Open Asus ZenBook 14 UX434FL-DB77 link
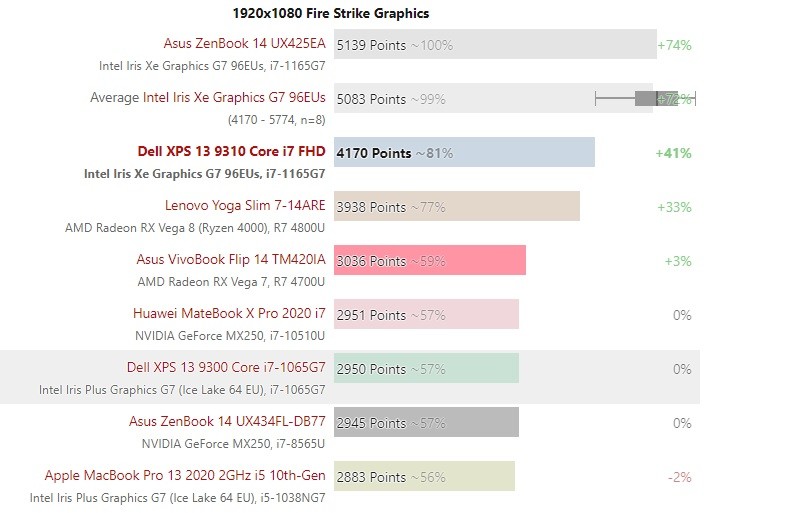This screenshot has width=806, height=513. coord(227,422)
